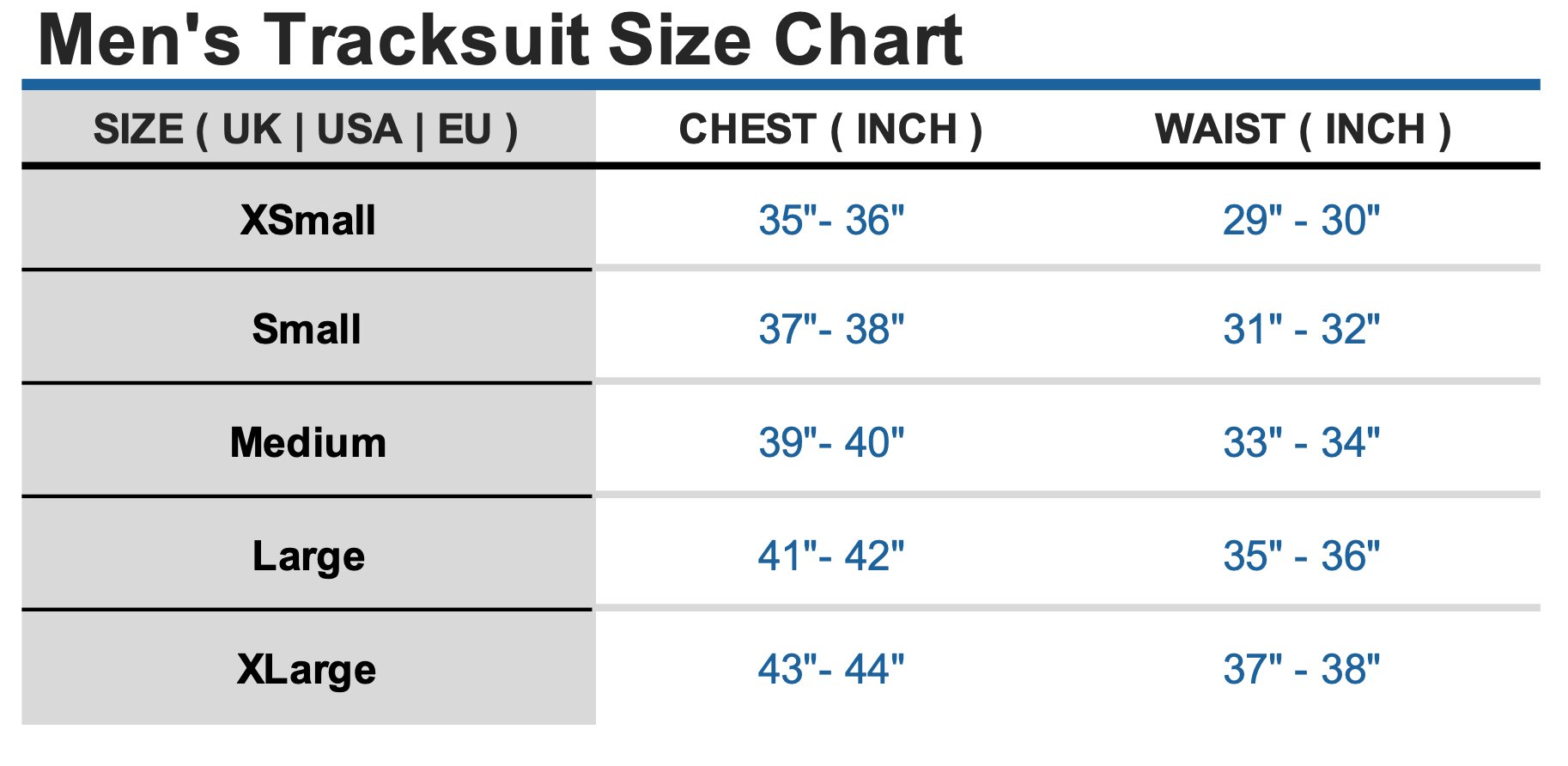Click the SIZE (UK | USA | EU) header
The height and width of the screenshot is (766, 1568).
(x=306, y=130)
